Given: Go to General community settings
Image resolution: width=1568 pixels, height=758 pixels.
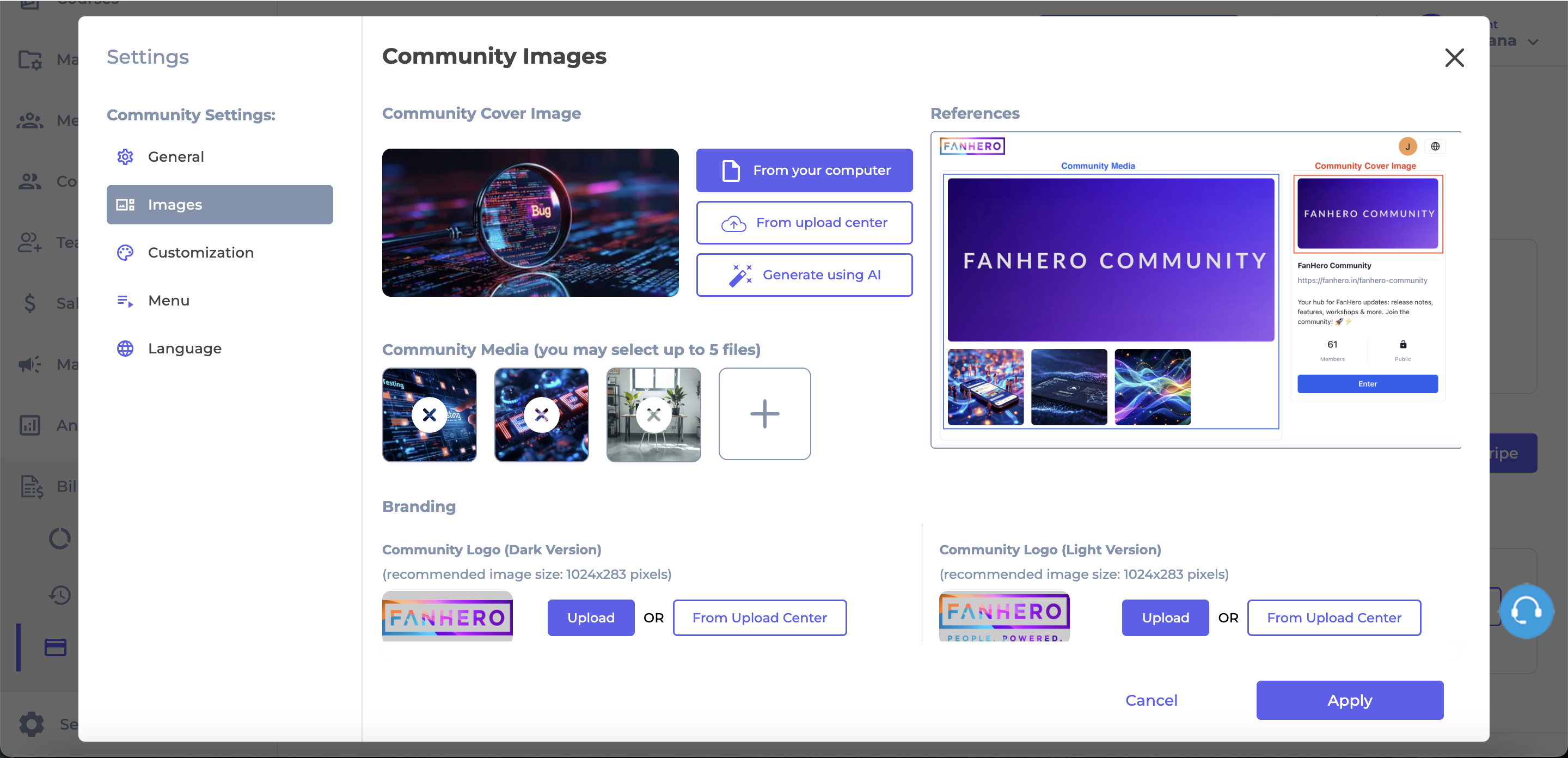Looking at the screenshot, I should (x=175, y=156).
